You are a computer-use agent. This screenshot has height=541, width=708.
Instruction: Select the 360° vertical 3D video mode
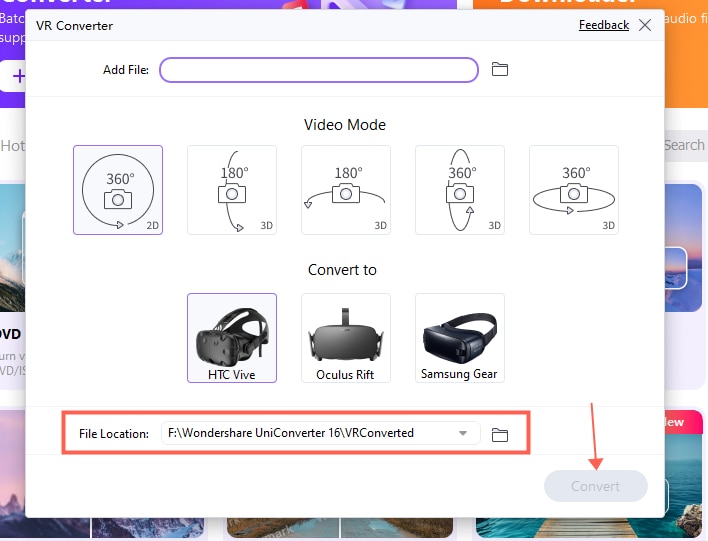[x=460, y=190]
